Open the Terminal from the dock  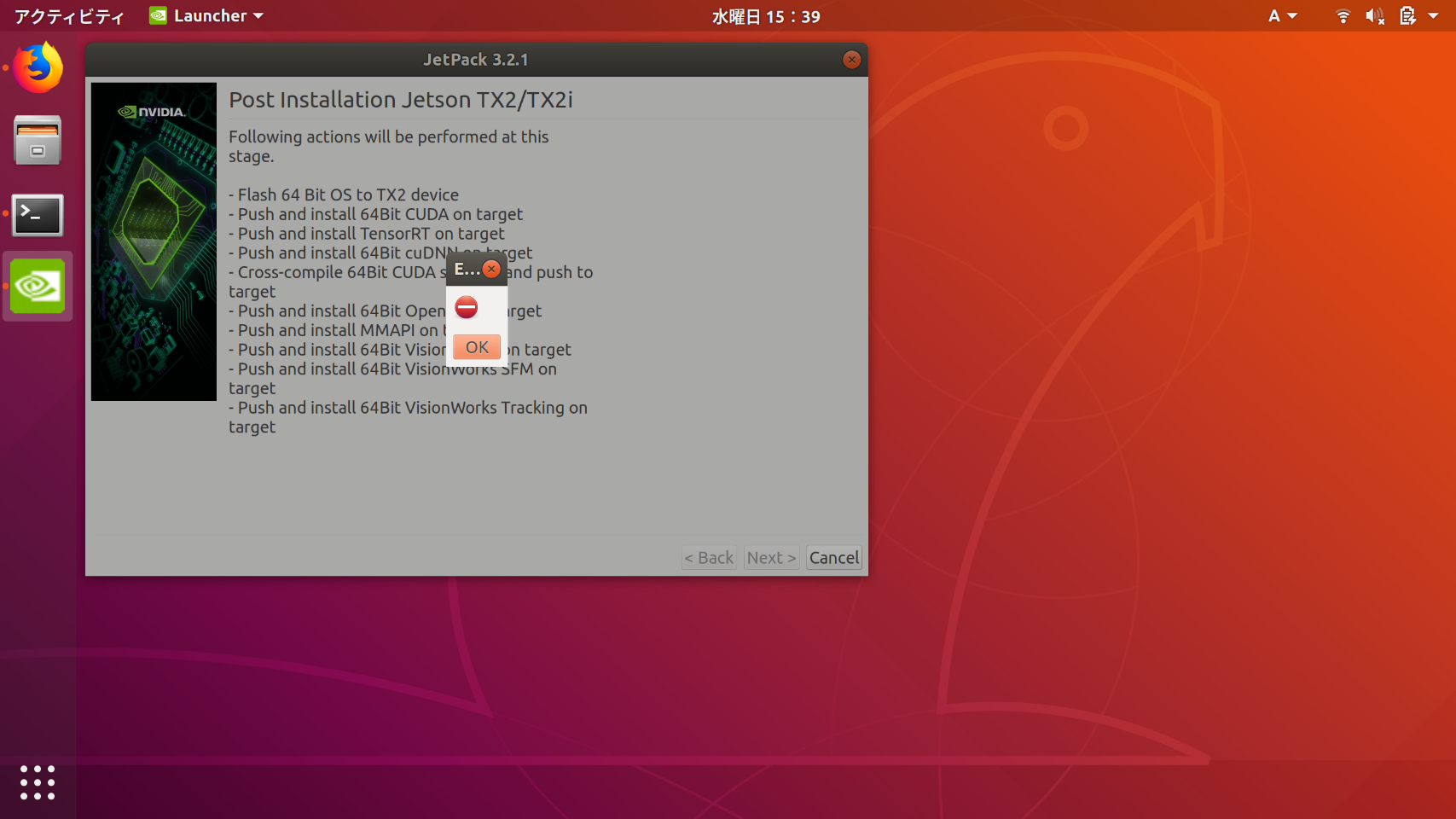[x=38, y=215]
